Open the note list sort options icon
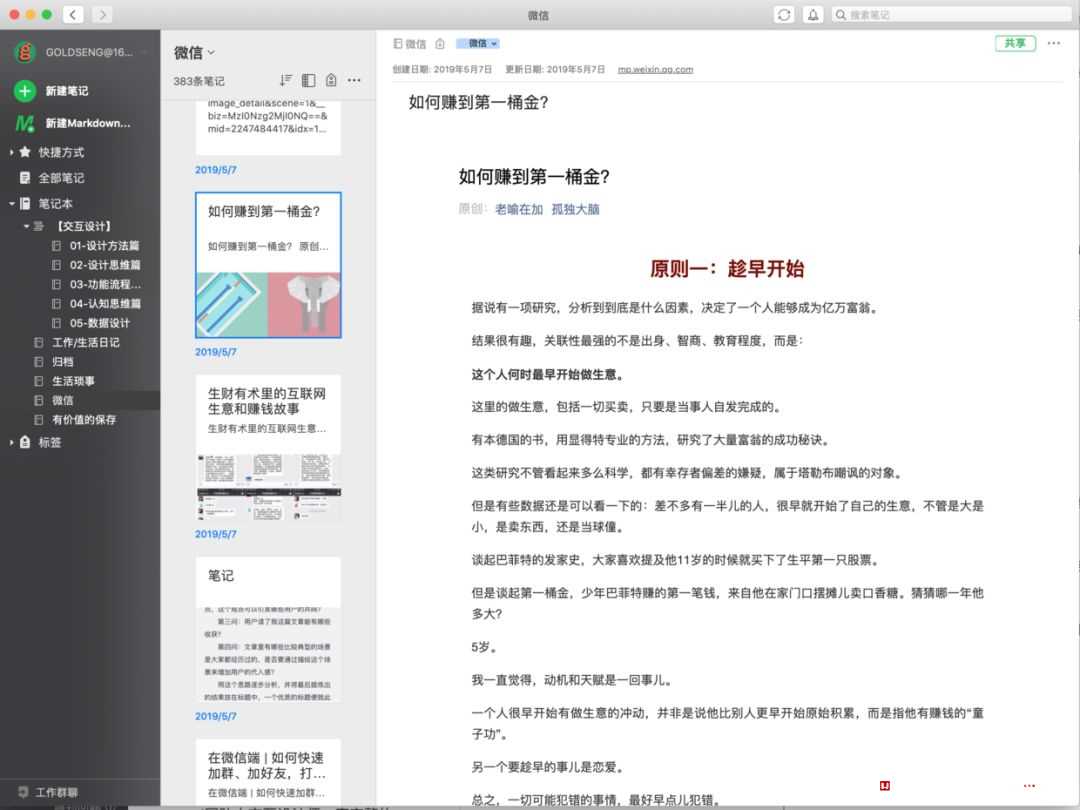1080x810 pixels. pos(286,81)
